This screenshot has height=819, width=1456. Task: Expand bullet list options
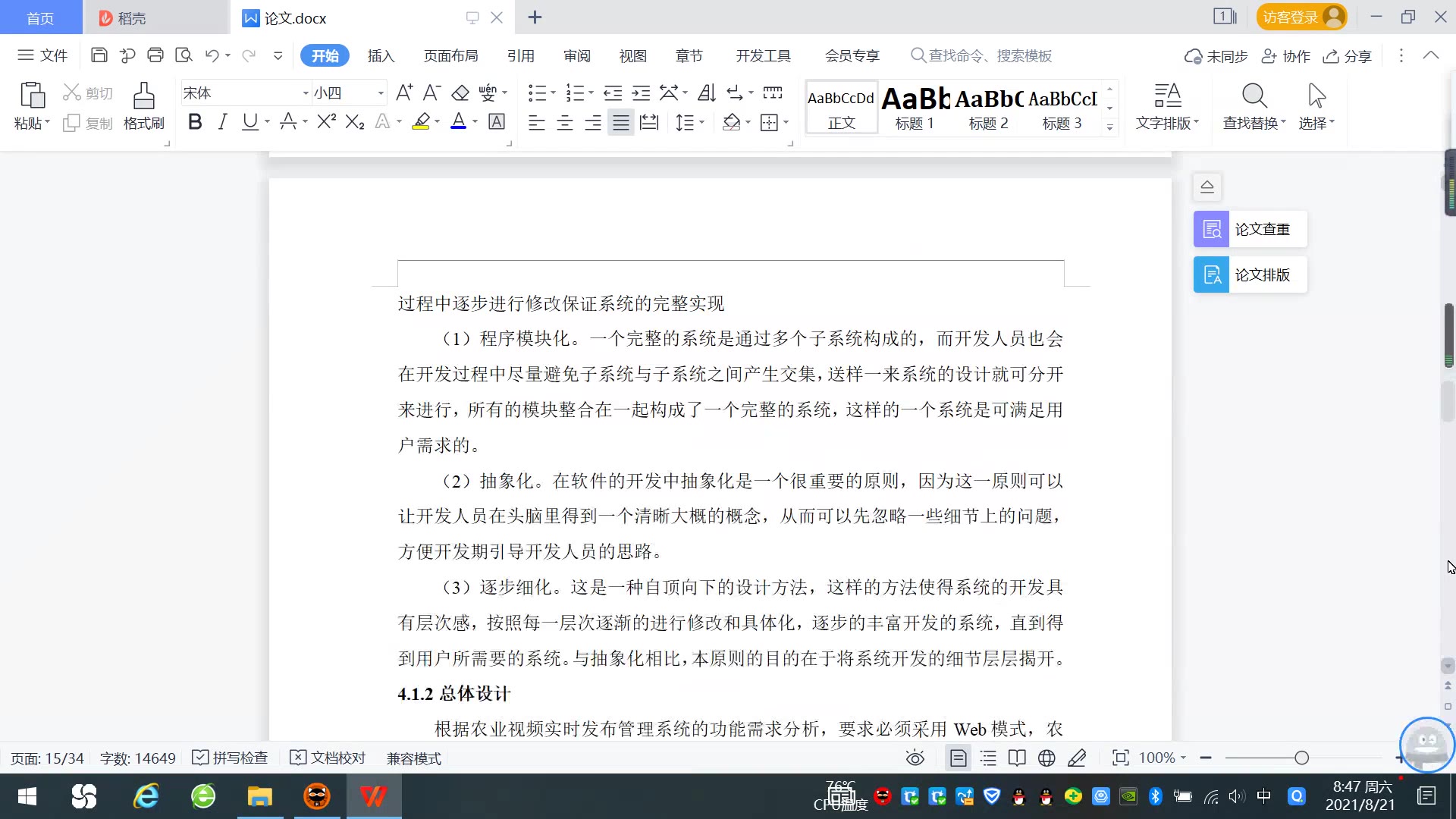click(554, 93)
